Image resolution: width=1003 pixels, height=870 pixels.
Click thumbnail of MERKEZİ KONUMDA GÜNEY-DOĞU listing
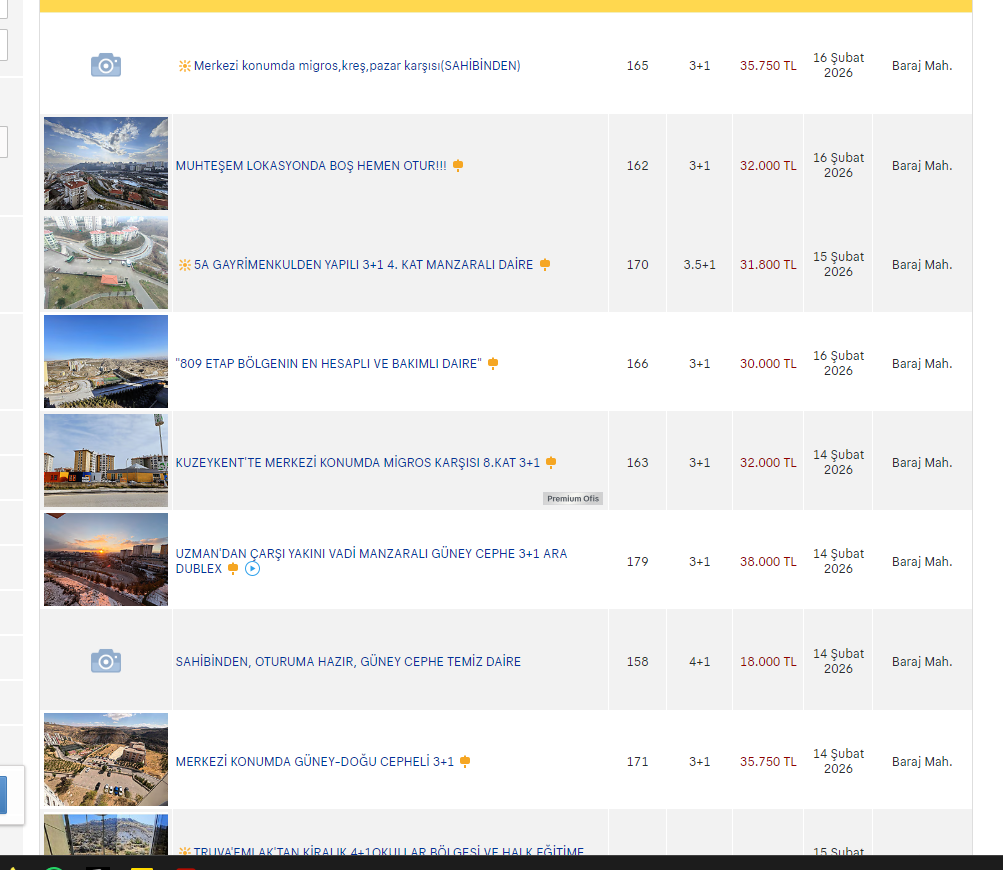pyautogui.click(x=106, y=759)
